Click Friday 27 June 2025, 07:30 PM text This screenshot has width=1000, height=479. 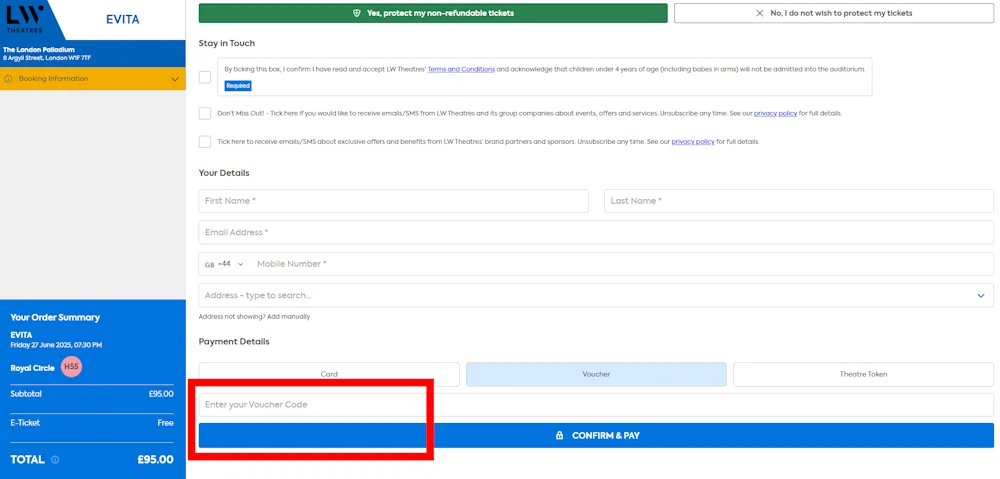click(x=56, y=345)
